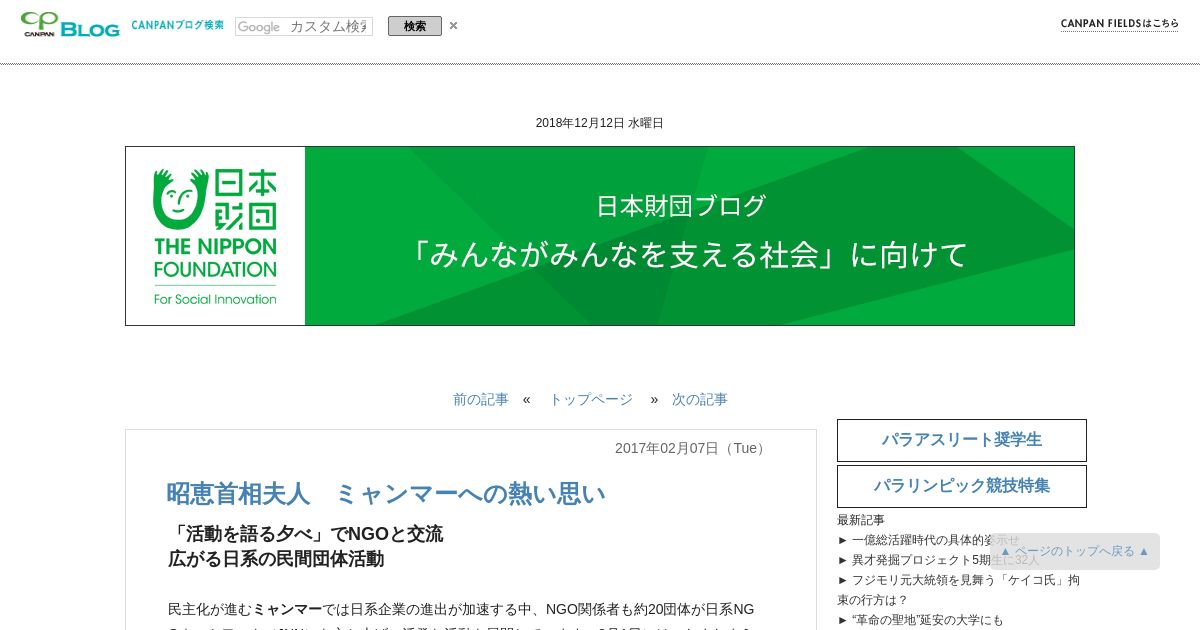Screen dimensions: 1200x630
Task: Click the subtitle 「活動を語る夕べ」でNGOと交流
Action: [x=305, y=534]
